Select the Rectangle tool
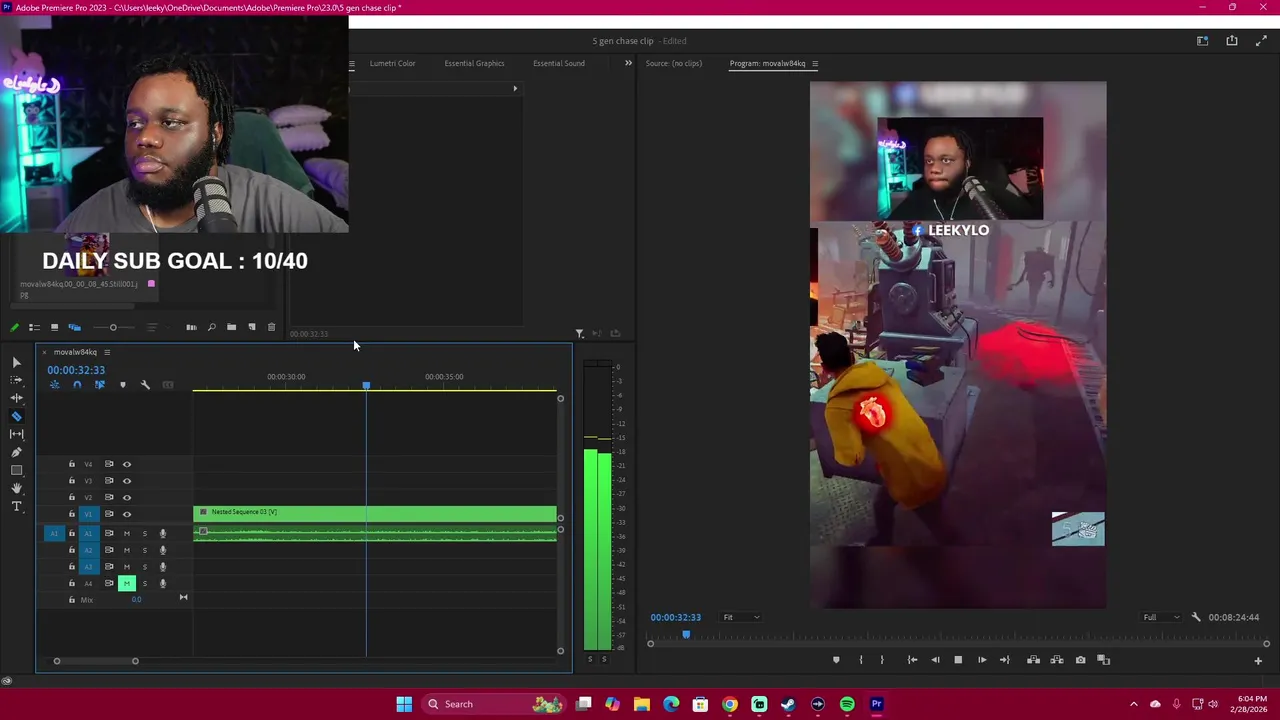This screenshot has height=720, width=1280. pos(16,470)
